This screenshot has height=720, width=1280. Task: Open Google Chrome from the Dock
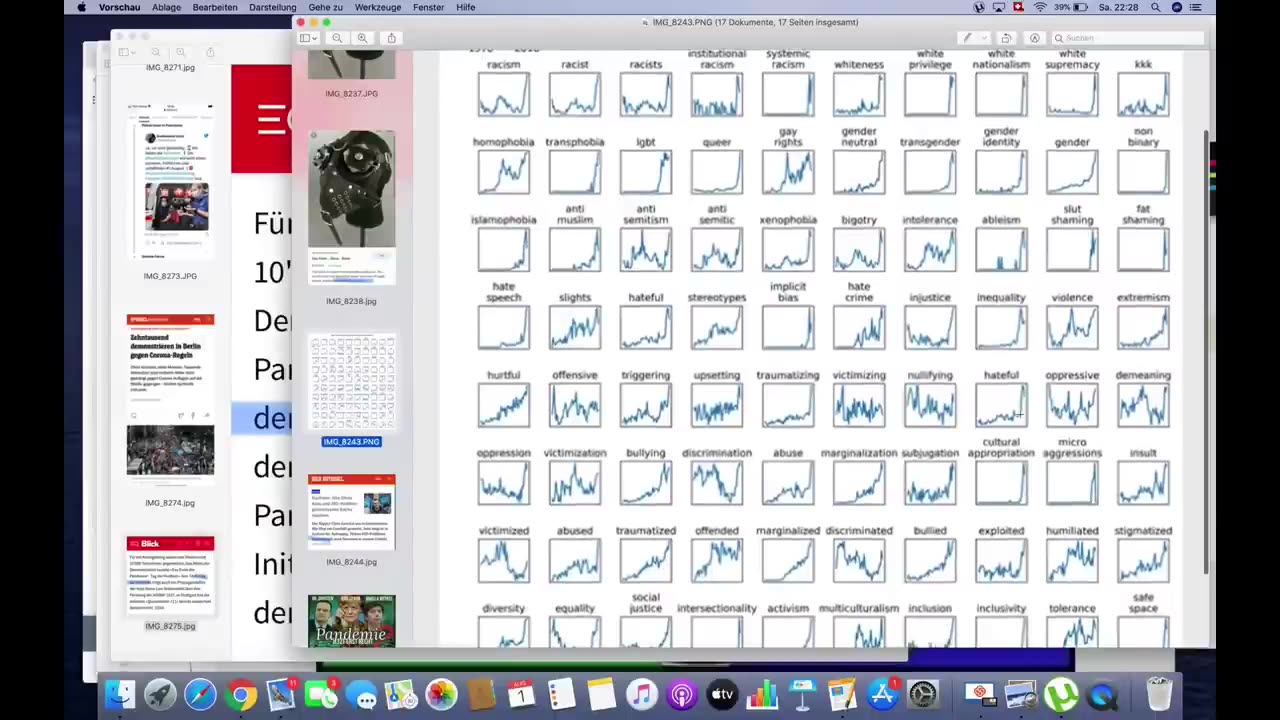[x=240, y=694]
